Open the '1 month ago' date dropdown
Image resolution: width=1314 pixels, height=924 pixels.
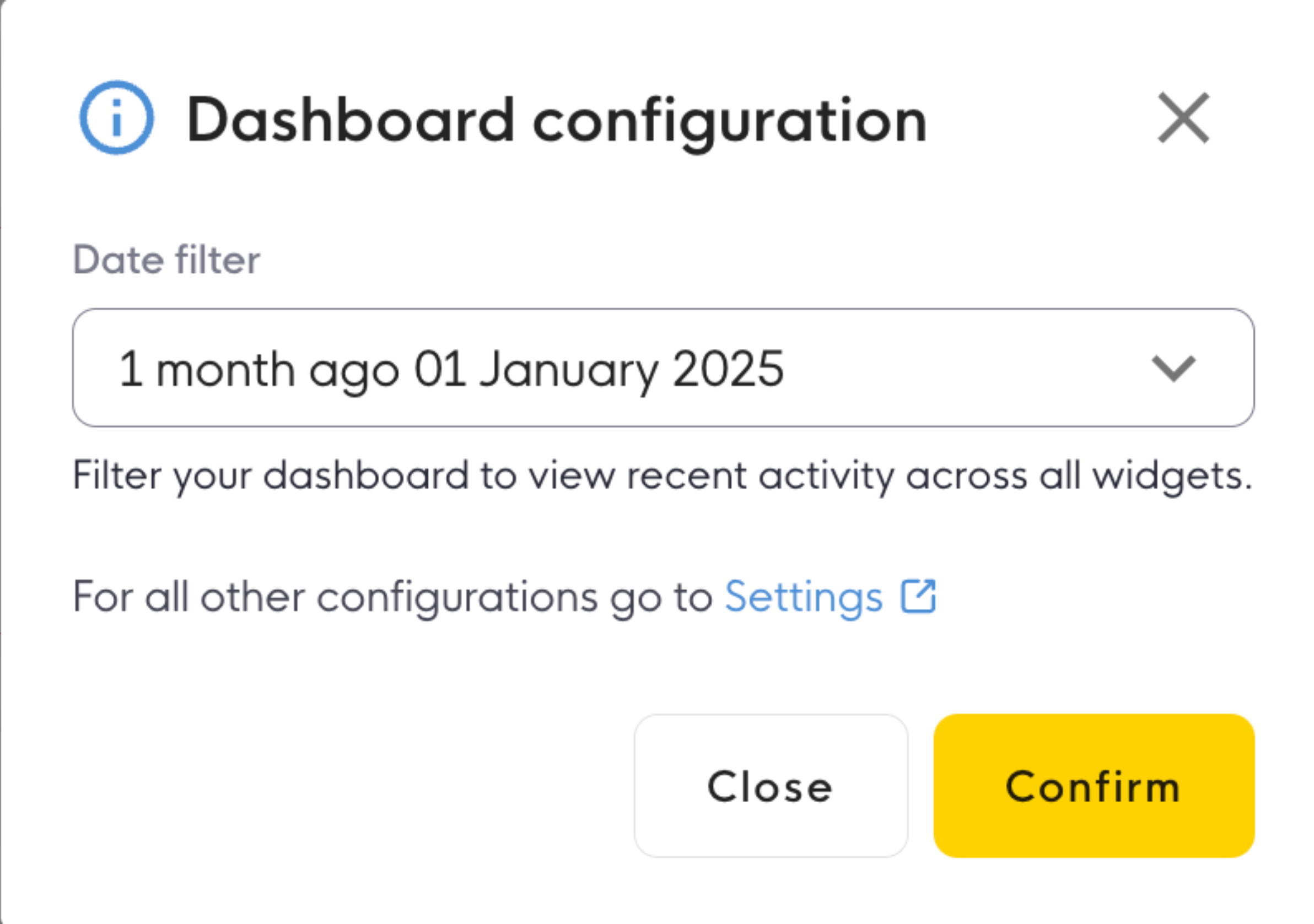[x=663, y=368]
